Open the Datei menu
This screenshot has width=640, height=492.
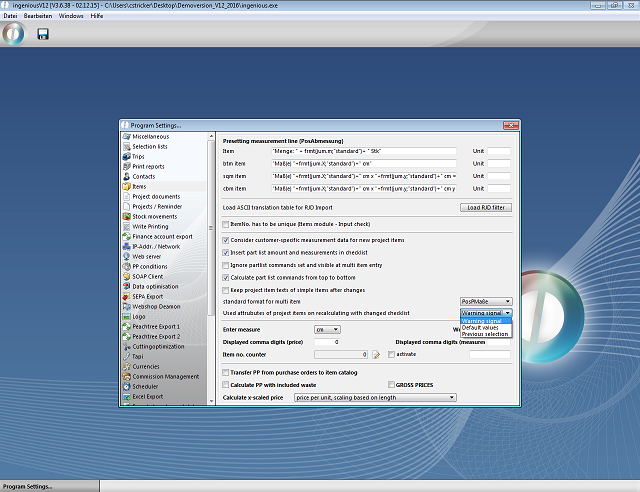click(x=11, y=17)
